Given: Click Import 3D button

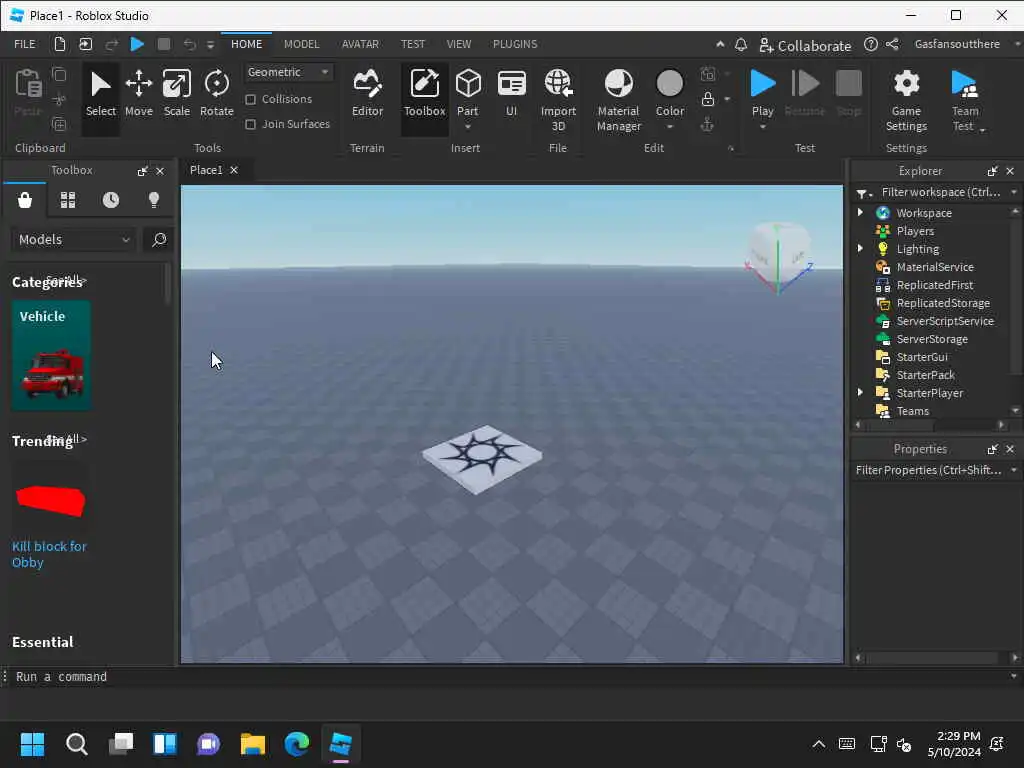Looking at the screenshot, I should click(558, 99).
